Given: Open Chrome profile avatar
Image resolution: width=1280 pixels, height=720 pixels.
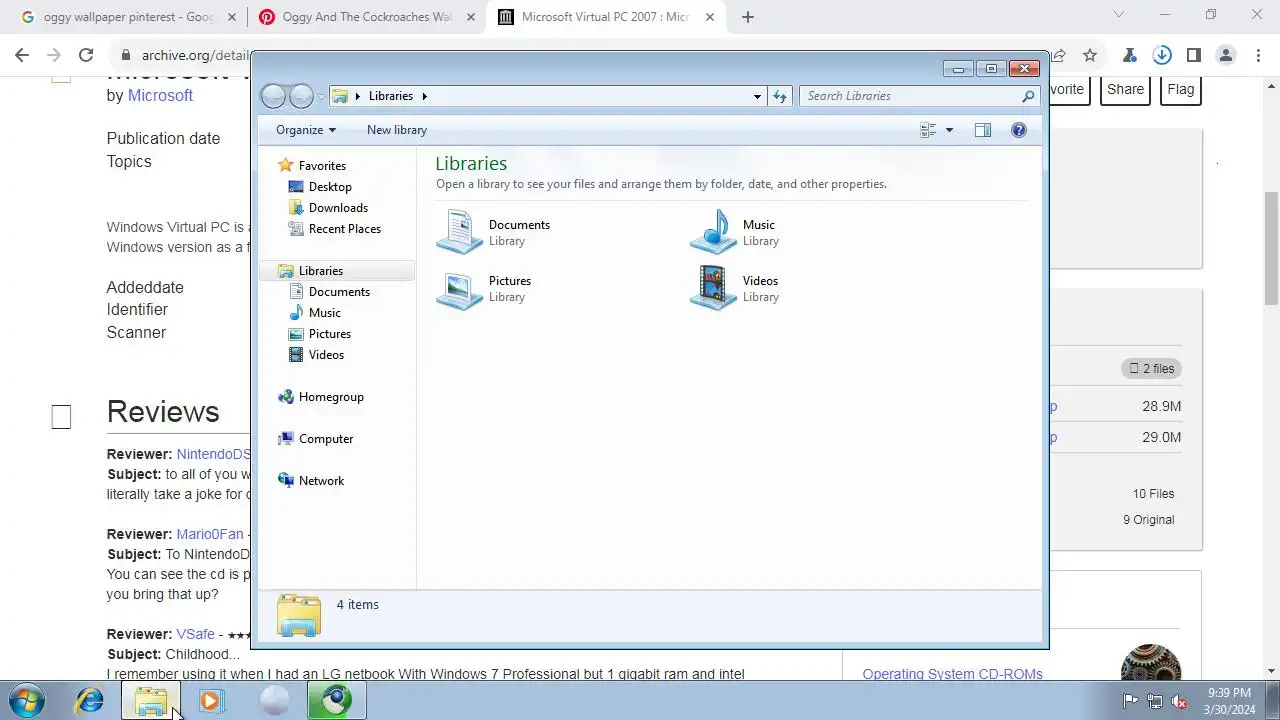Looking at the screenshot, I should click(x=1227, y=56).
